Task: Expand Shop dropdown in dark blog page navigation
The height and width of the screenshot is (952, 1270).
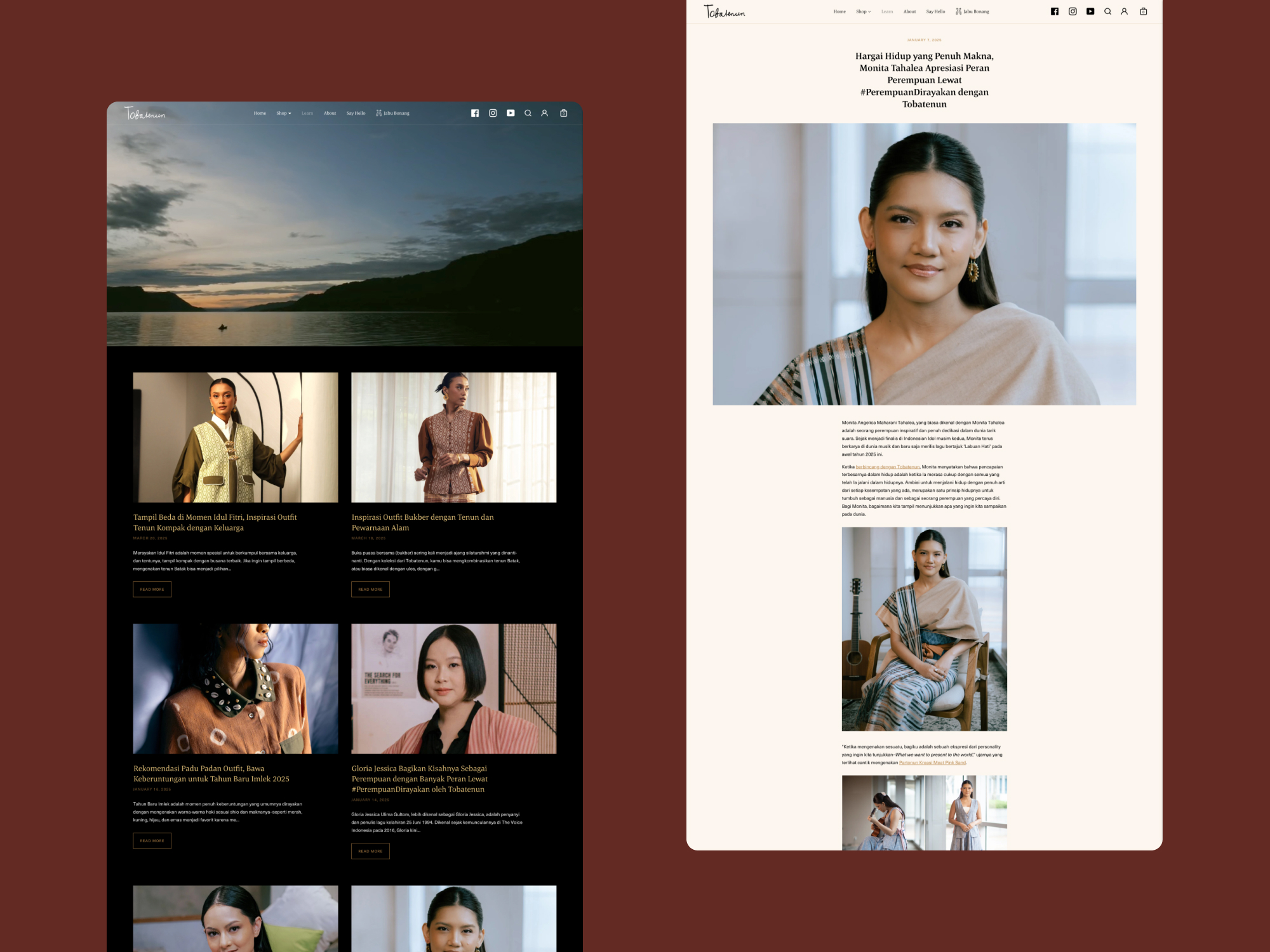Action: pyautogui.click(x=284, y=113)
